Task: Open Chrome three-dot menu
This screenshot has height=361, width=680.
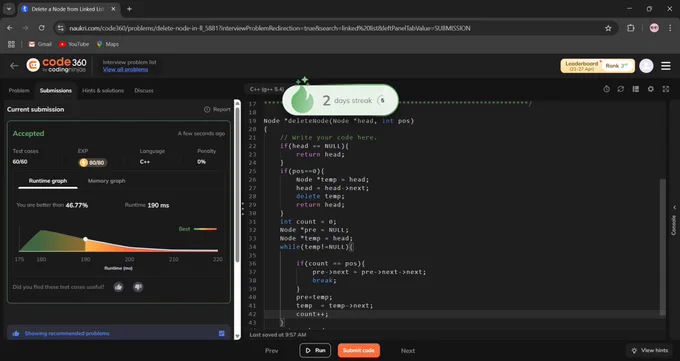Action: 670,28
